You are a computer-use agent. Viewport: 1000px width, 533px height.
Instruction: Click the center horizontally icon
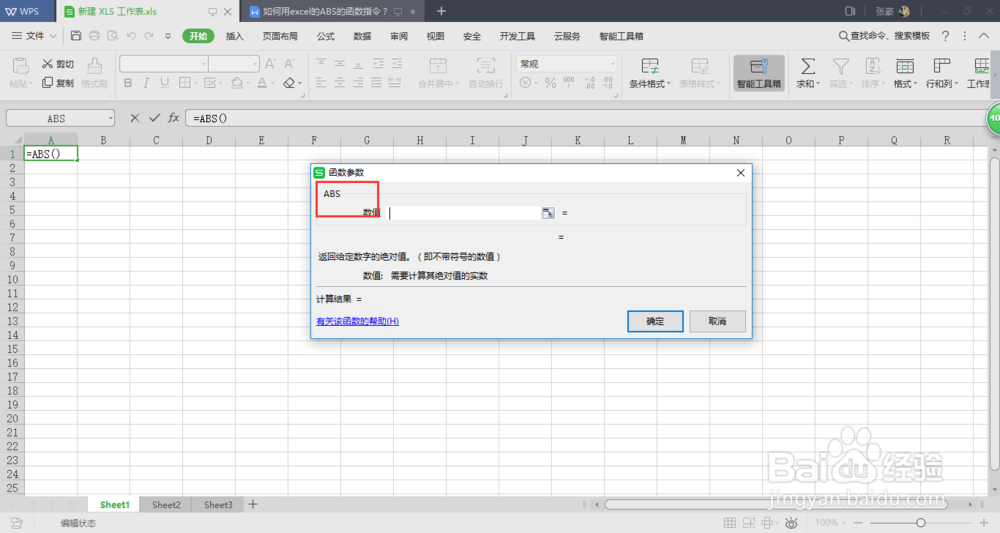pyautogui.click(x=339, y=83)
